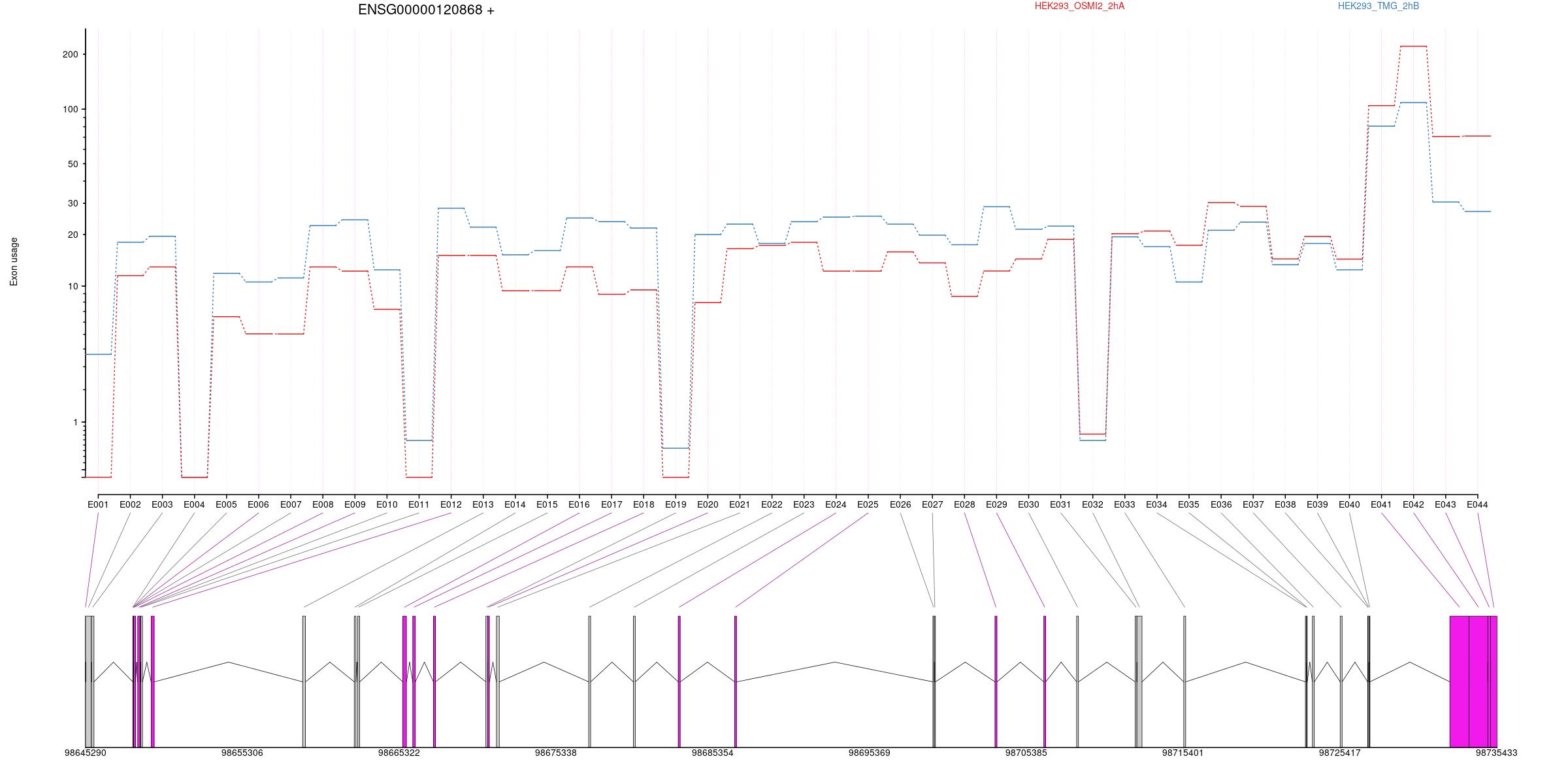Click exon label E006
This screenshot has height=784, width=1568.
tap(258, 504)
